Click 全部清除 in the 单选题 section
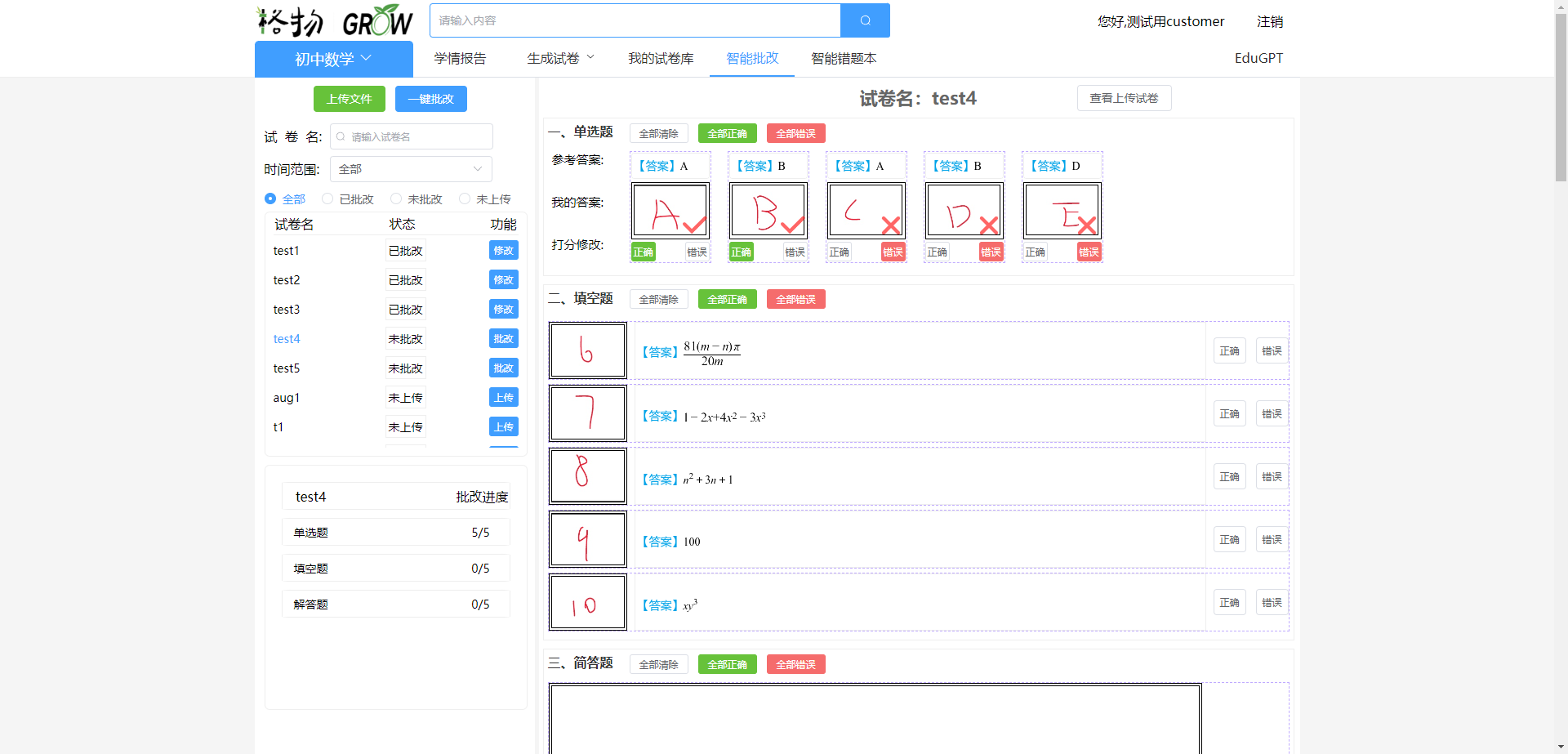The width and height of the screenshot is (1568, 754). click(659, 133)
